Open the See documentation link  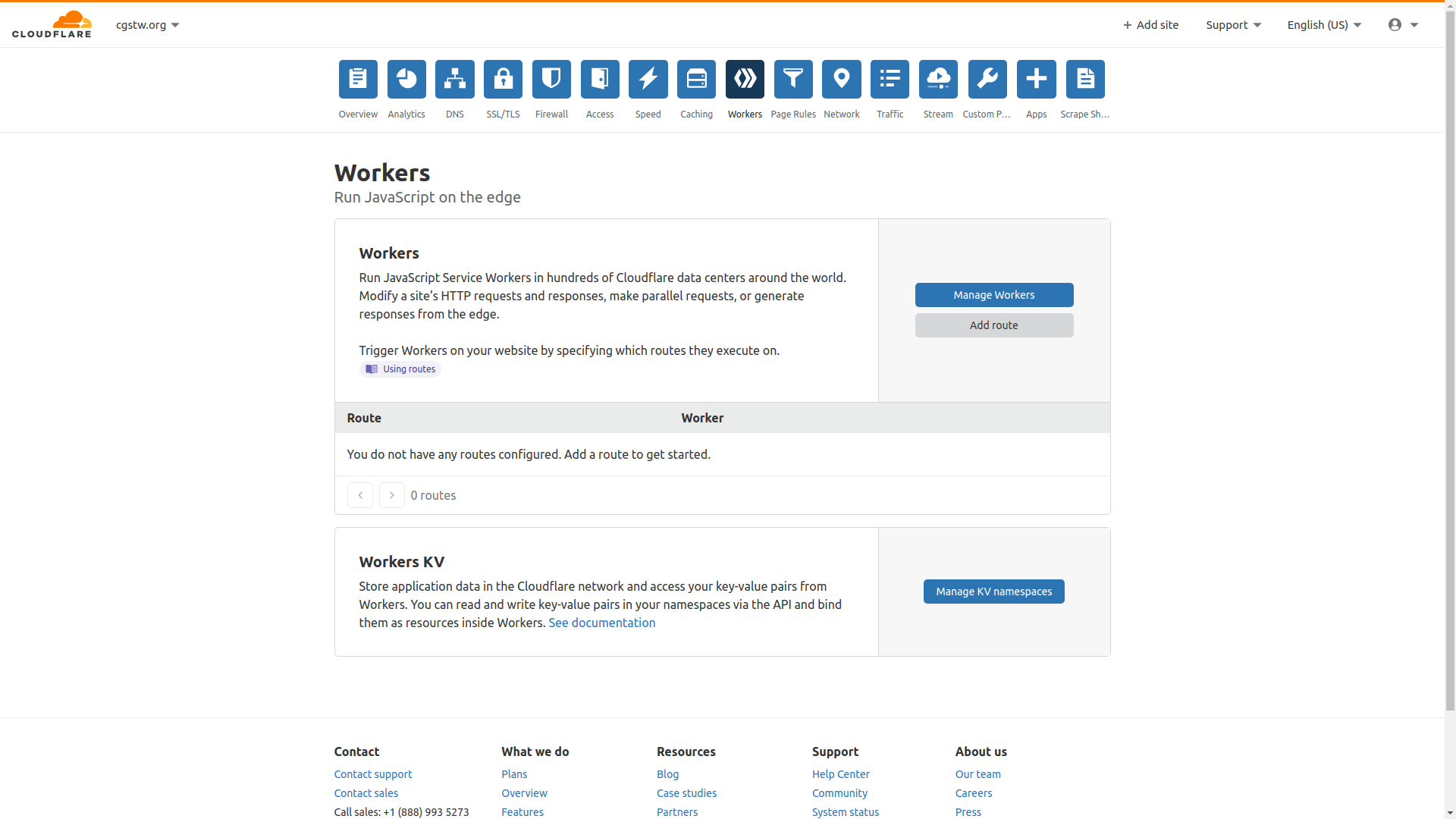pos(601,623)
